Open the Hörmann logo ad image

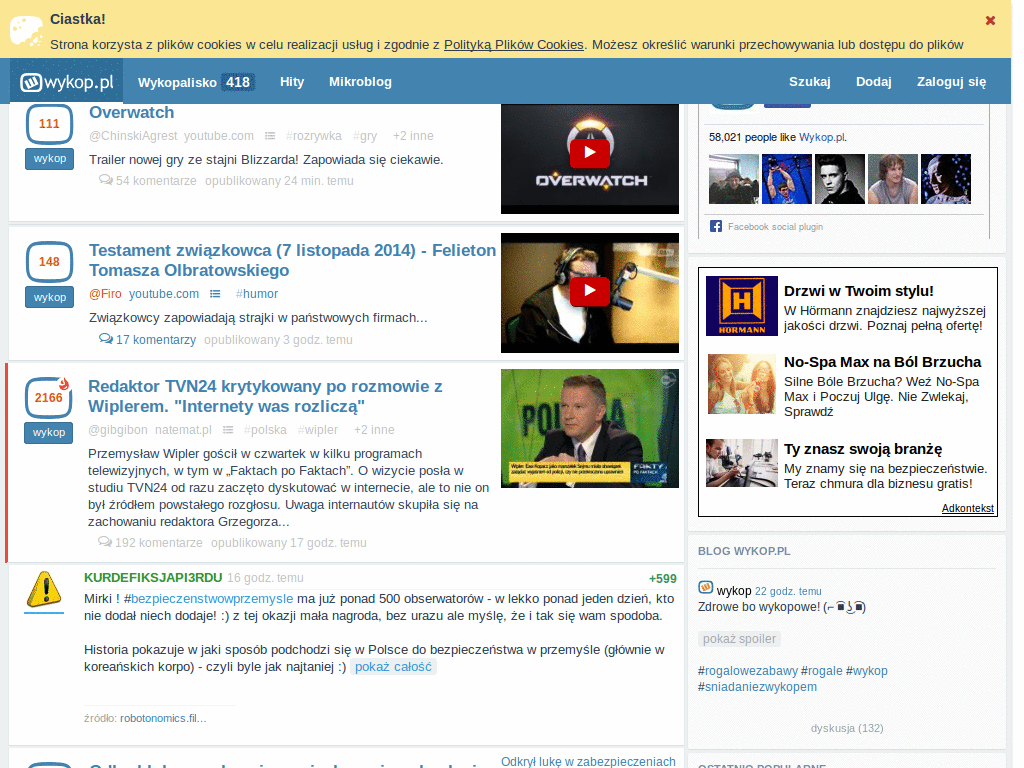click(x=742, y=306)
